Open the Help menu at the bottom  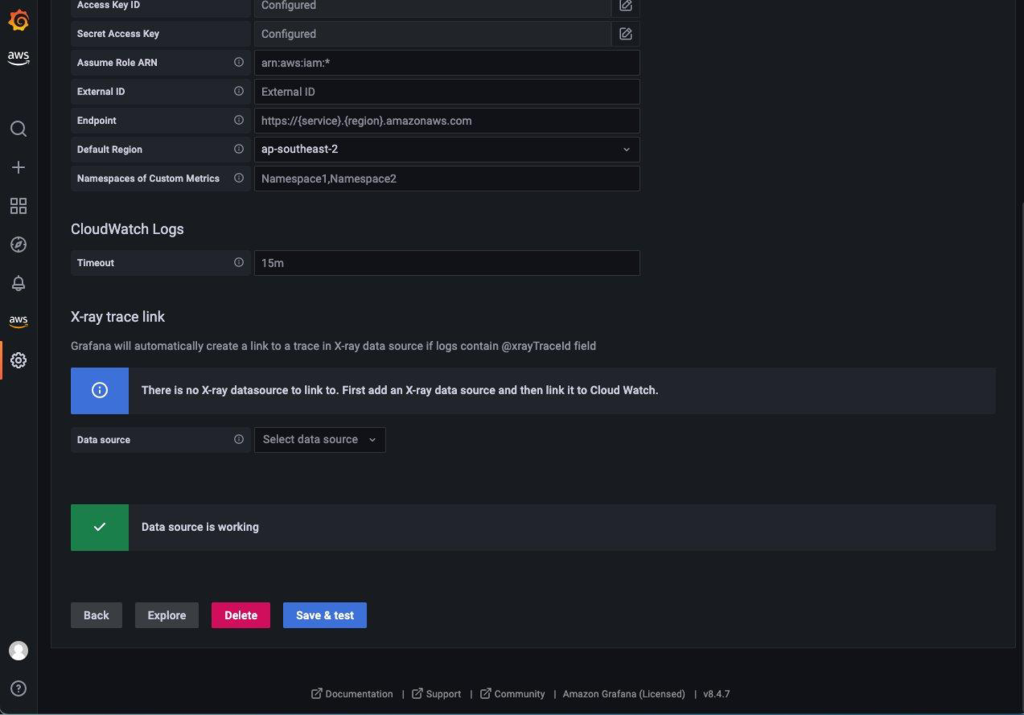18,688
